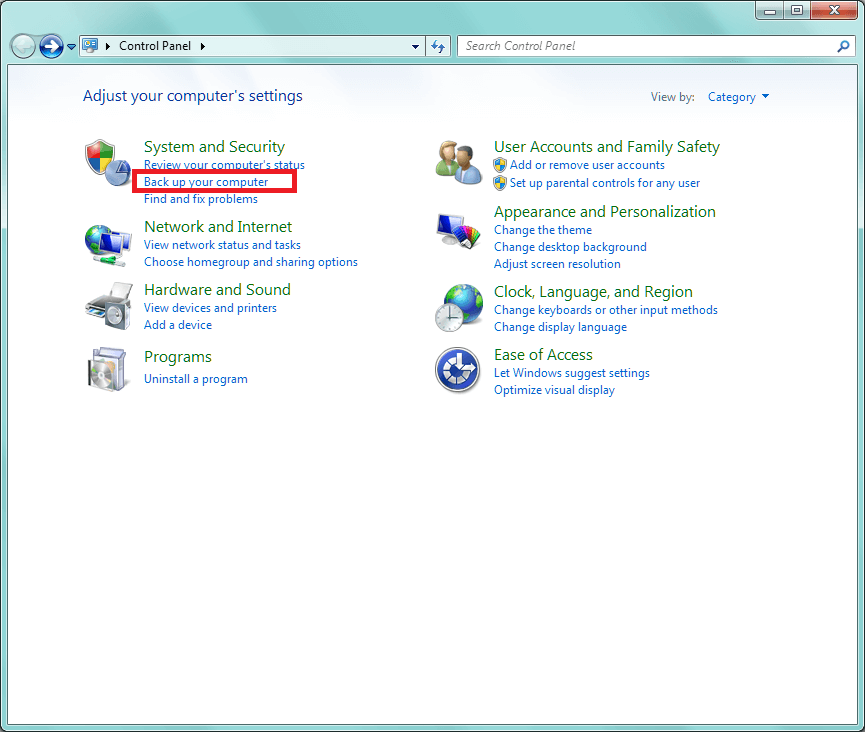
Task: Click Back up your computer
Action: [206, 182]
